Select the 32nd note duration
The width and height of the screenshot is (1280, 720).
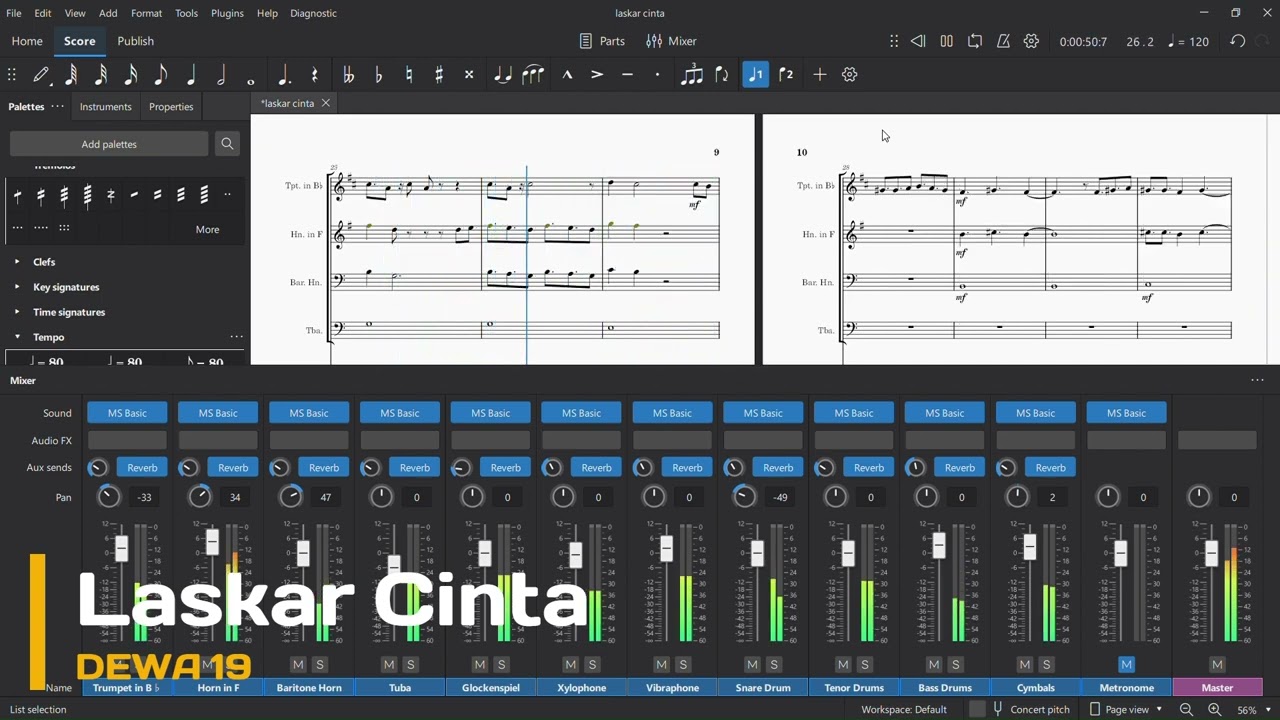tap(101, 75)
